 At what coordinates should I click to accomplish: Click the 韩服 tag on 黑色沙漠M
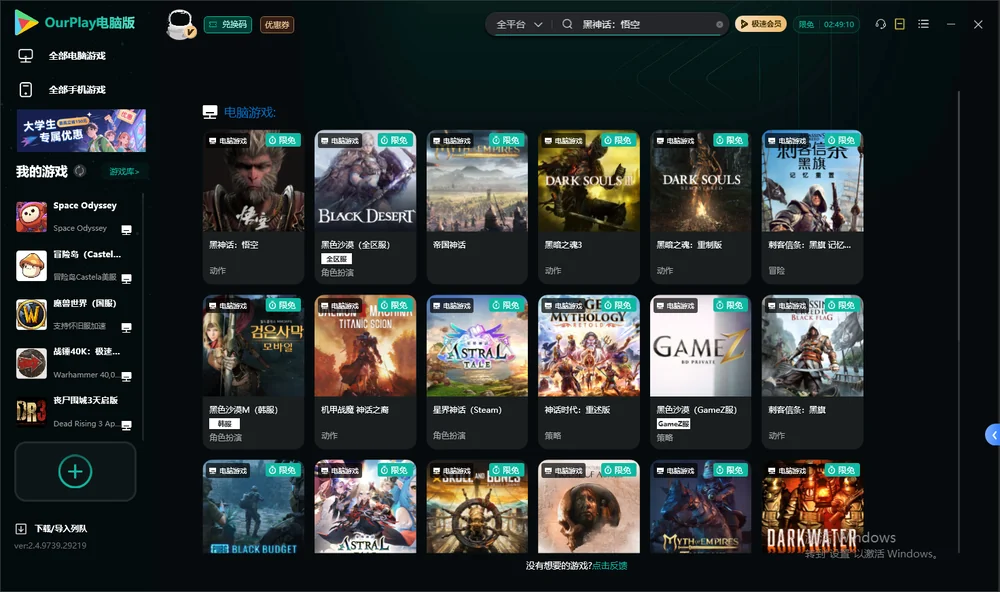(224, 424)
